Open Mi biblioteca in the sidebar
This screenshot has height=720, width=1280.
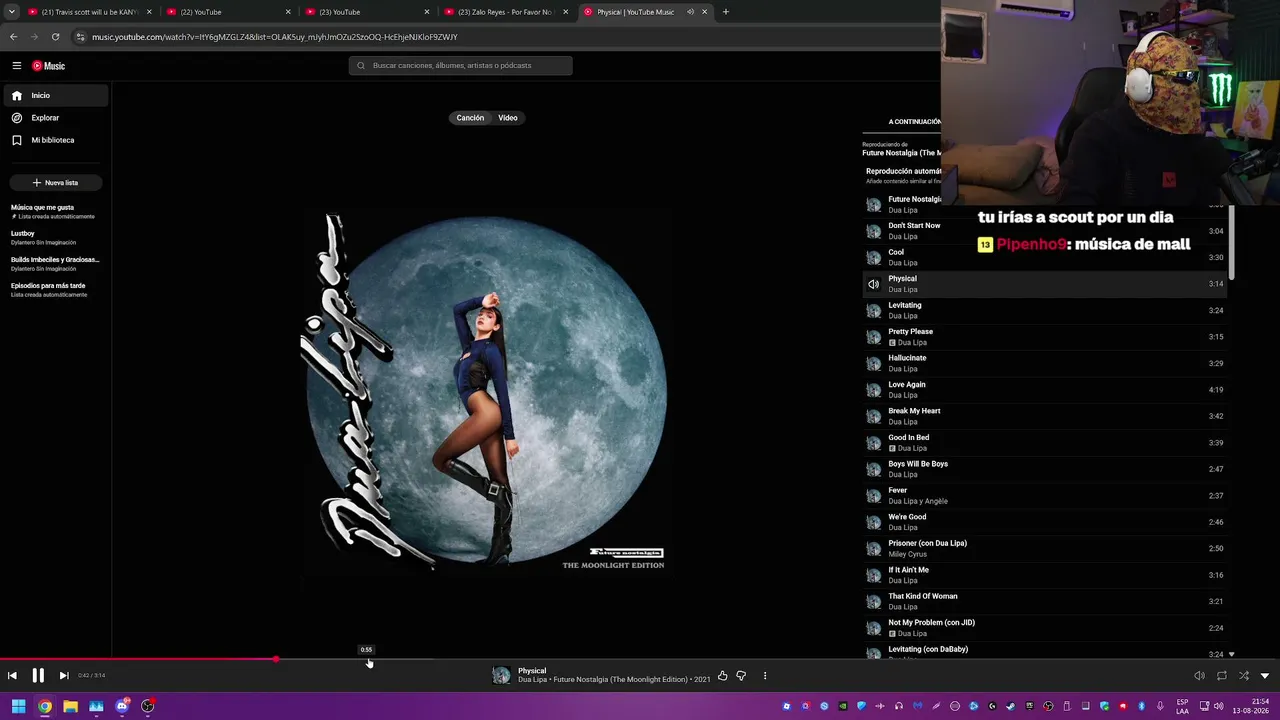[x=56, y=140]
